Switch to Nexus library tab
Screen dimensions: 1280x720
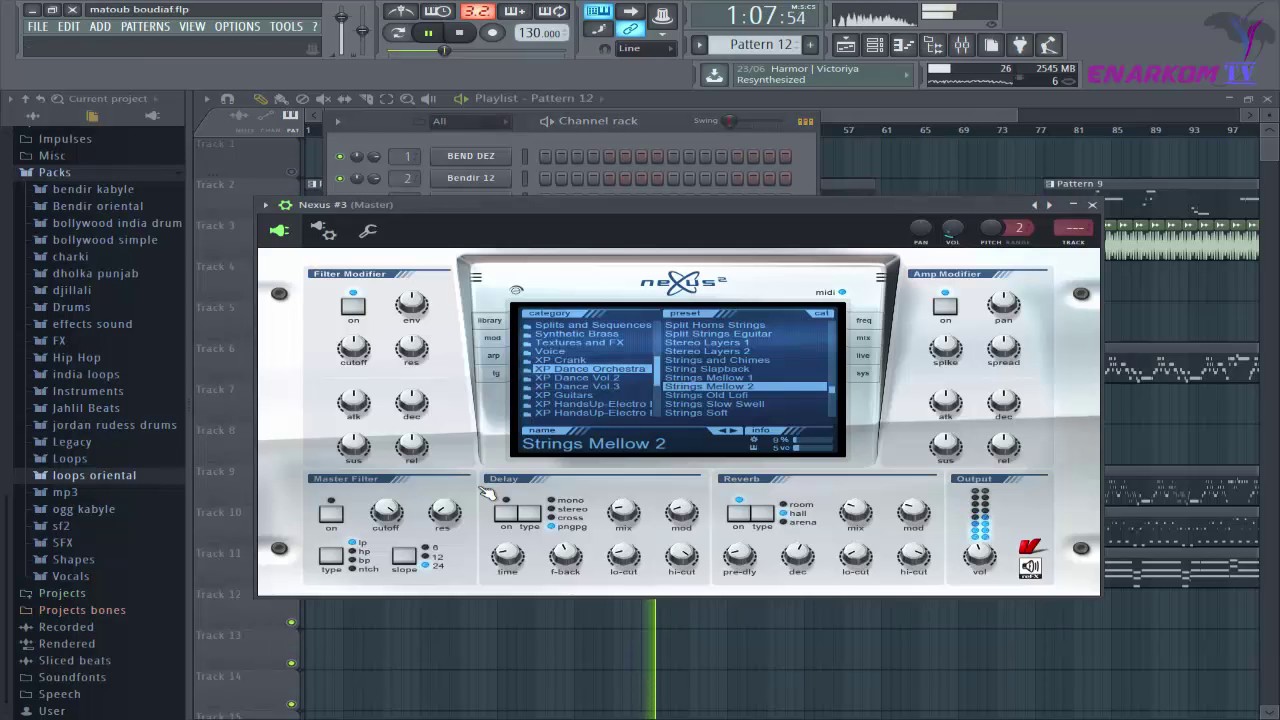[490, 320]
